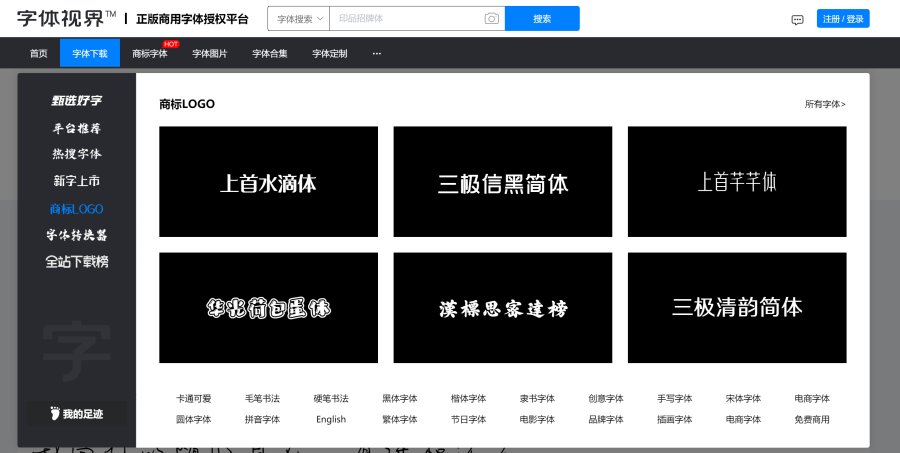The height and width of the screenshot is (453, 900).
Task: Choose the 免费商用 category link
Action: point(812,419)
